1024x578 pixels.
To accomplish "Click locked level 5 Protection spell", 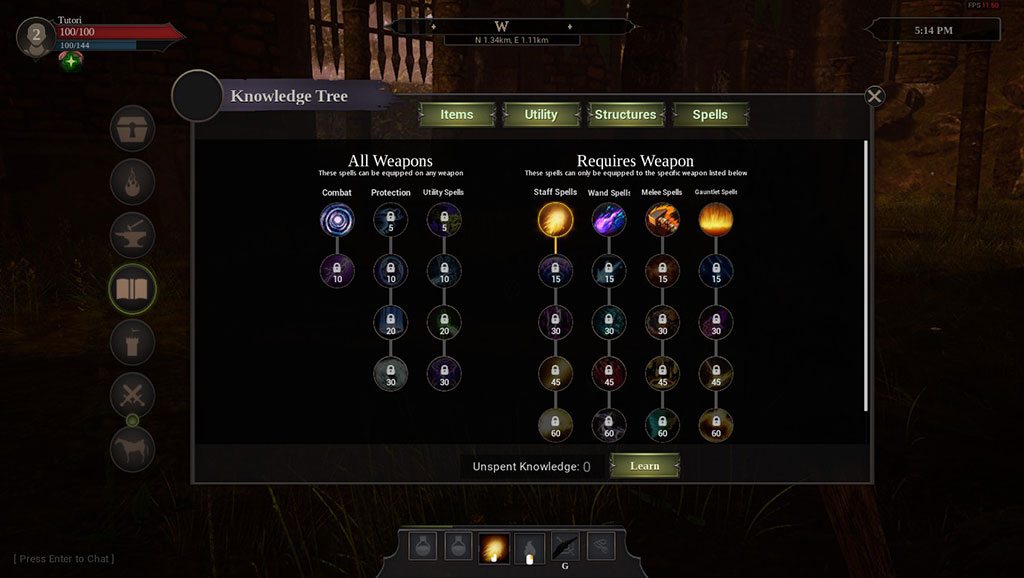I will click(391, 219).
